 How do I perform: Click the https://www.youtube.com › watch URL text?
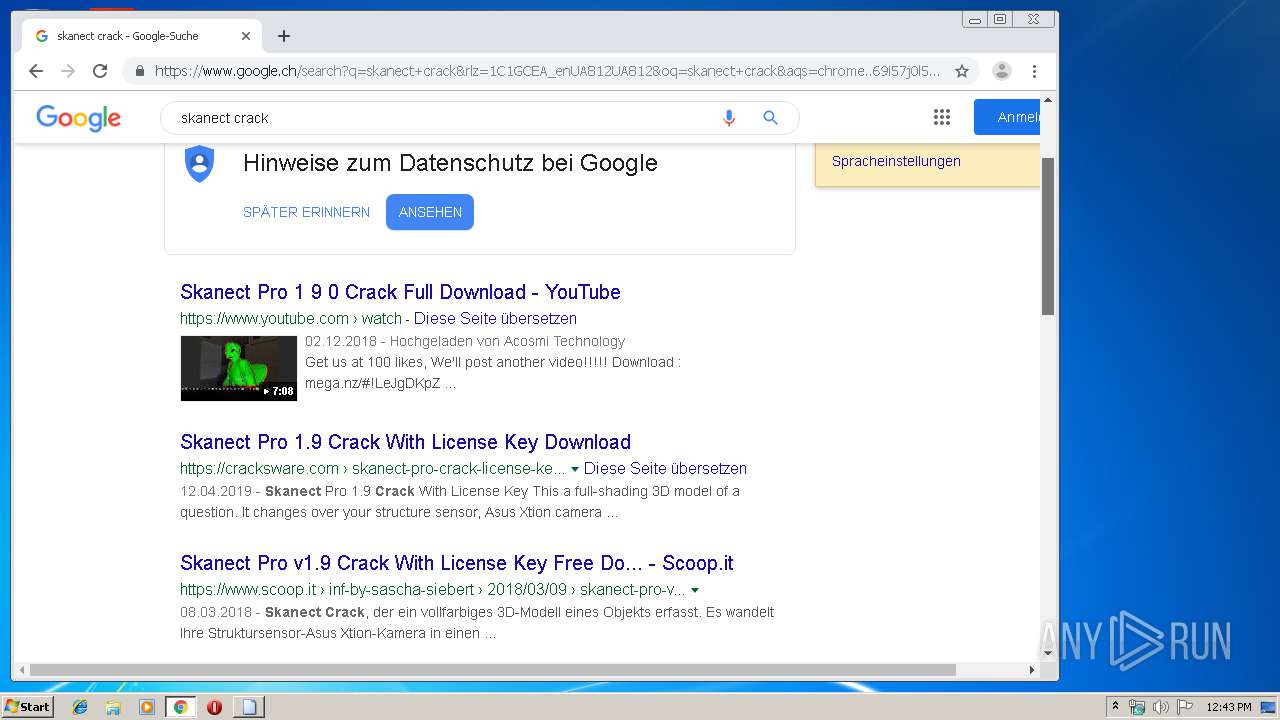coord(291,319)
